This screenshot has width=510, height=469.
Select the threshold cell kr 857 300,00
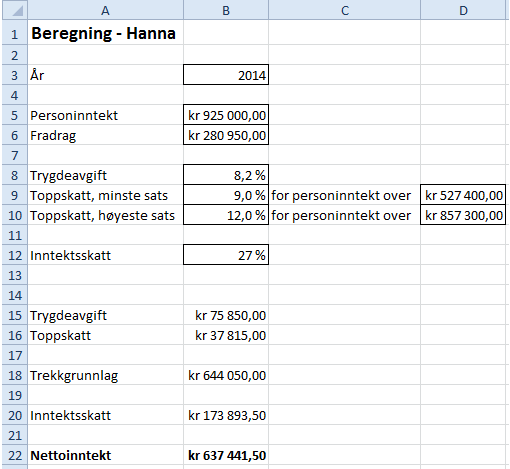[x=463, y=215]
